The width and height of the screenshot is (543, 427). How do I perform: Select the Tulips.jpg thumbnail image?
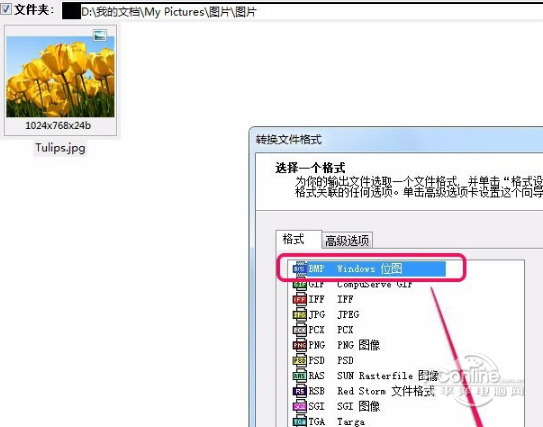(60, 76)
